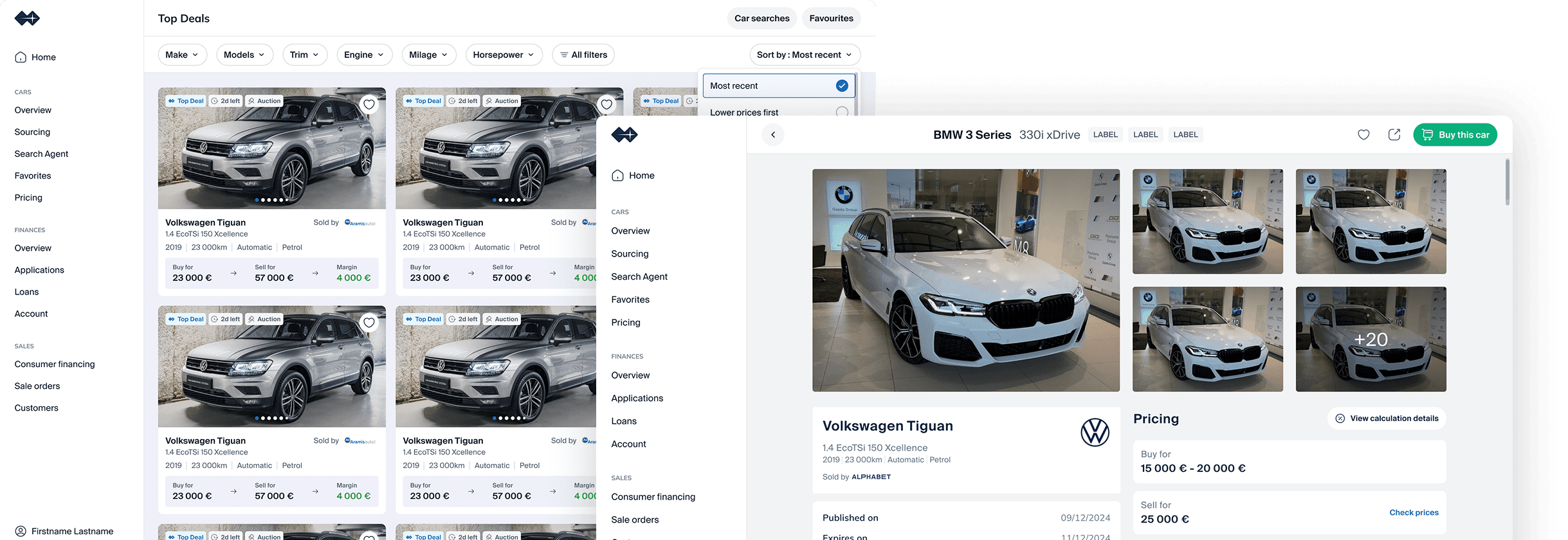Open Loans in the Top Deals sidebar

[x=27, y=292]
